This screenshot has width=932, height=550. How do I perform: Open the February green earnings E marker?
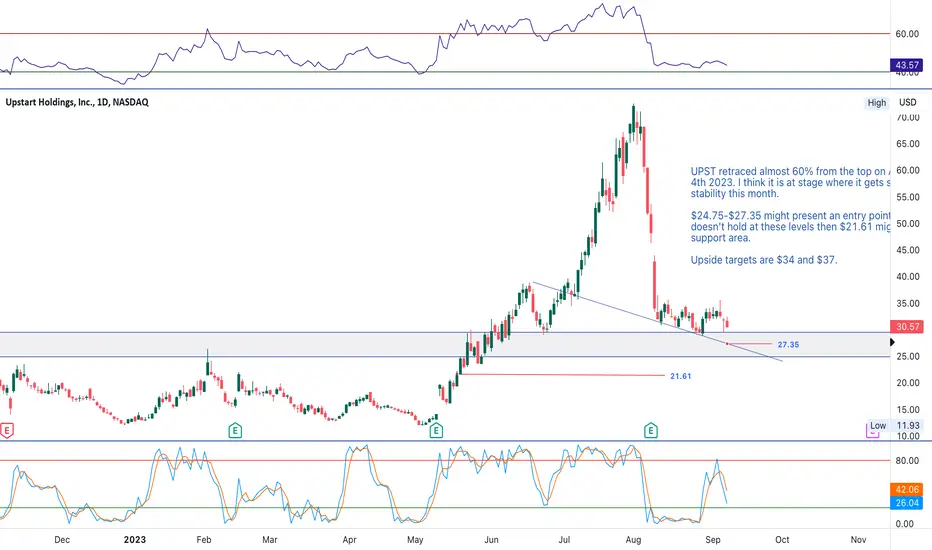click(235, 430)
